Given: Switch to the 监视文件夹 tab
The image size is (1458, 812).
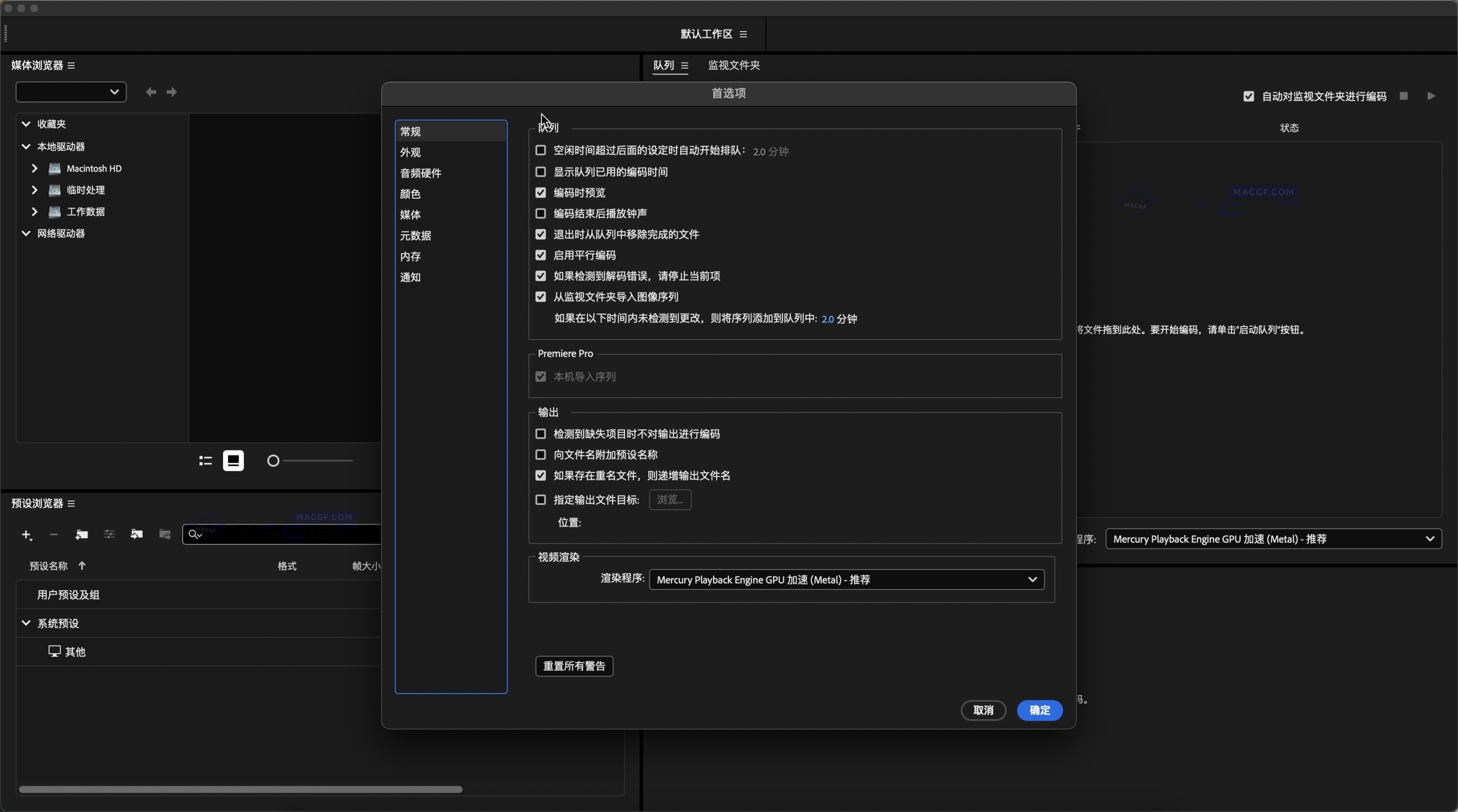Looking at the screenshot, I should click(733, 65).
